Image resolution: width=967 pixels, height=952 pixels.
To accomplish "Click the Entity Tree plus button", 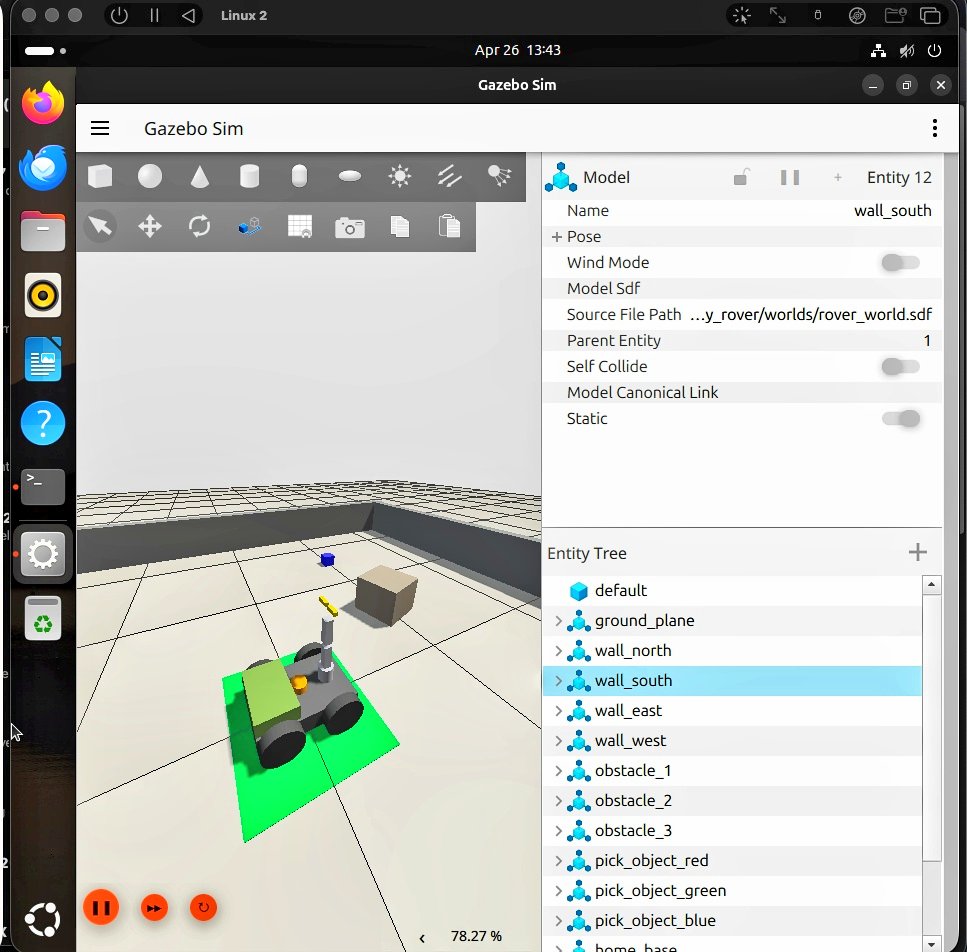I will 918,552.
